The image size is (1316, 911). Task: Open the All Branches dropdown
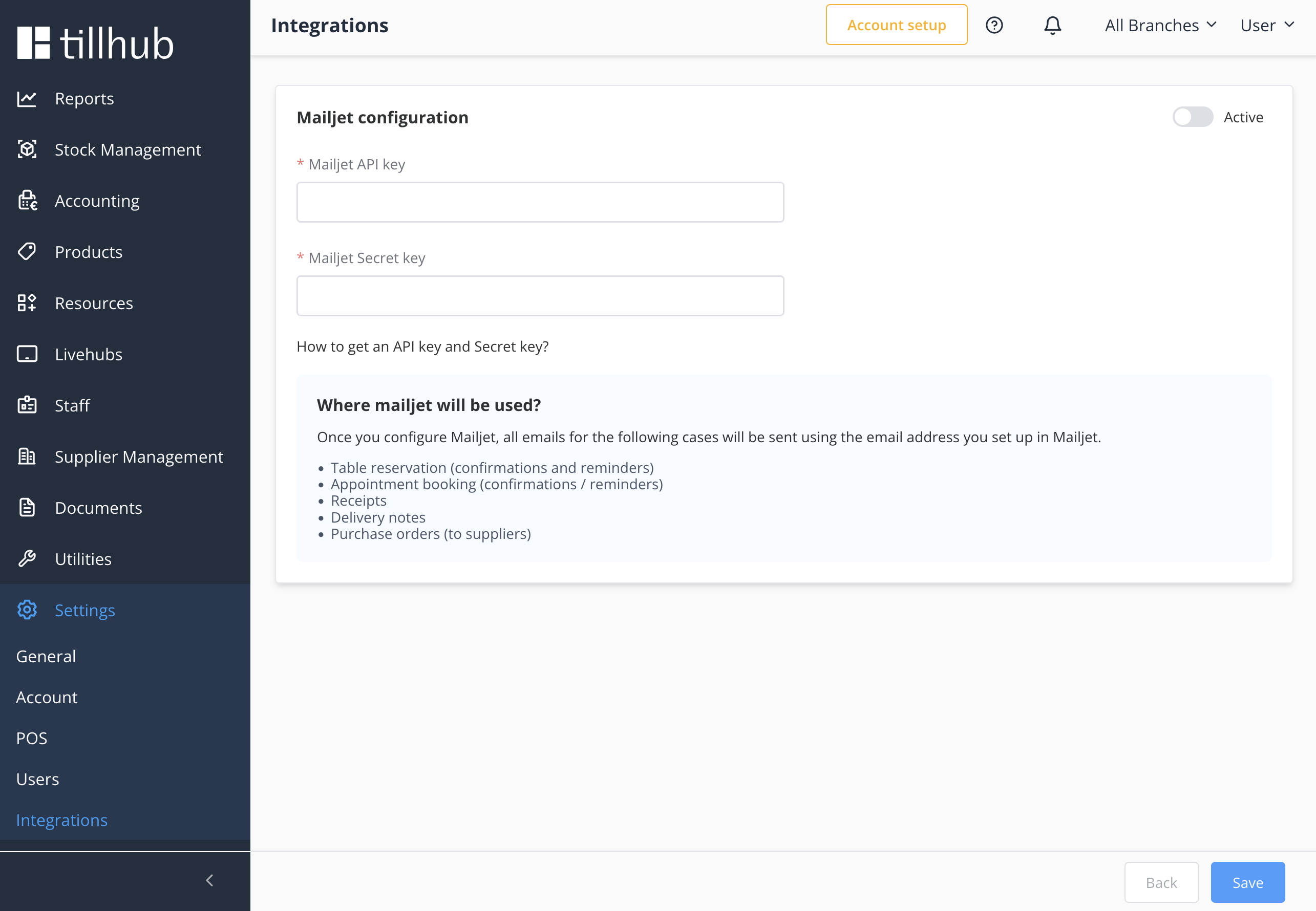click(1159, 25)
